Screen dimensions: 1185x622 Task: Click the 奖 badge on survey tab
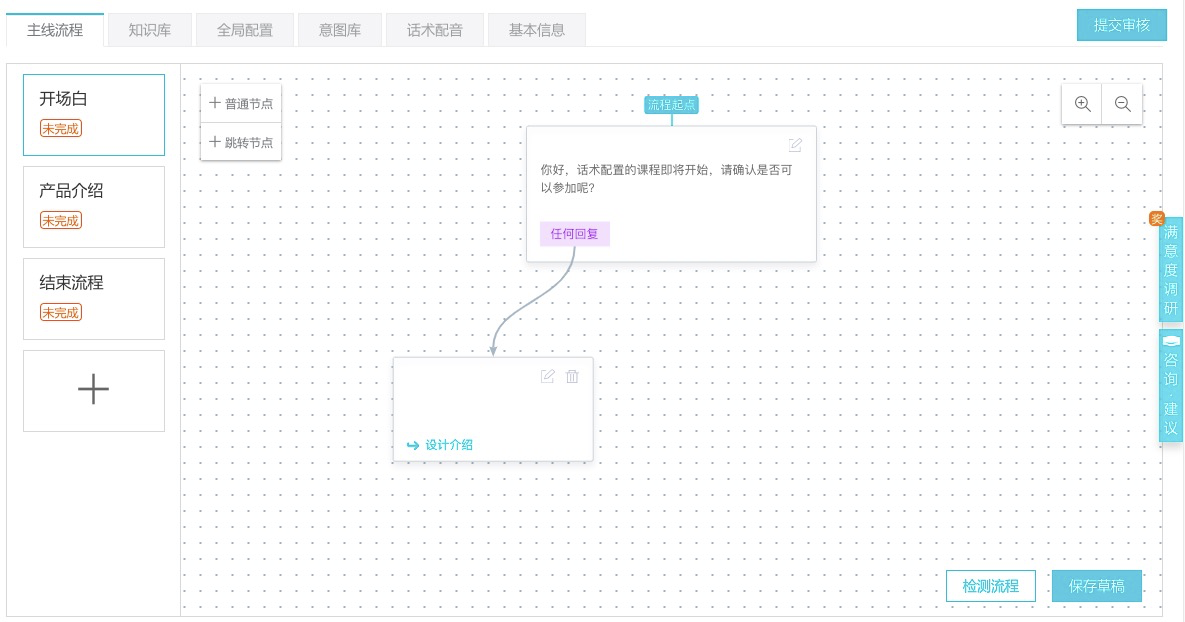[1156, 218]
